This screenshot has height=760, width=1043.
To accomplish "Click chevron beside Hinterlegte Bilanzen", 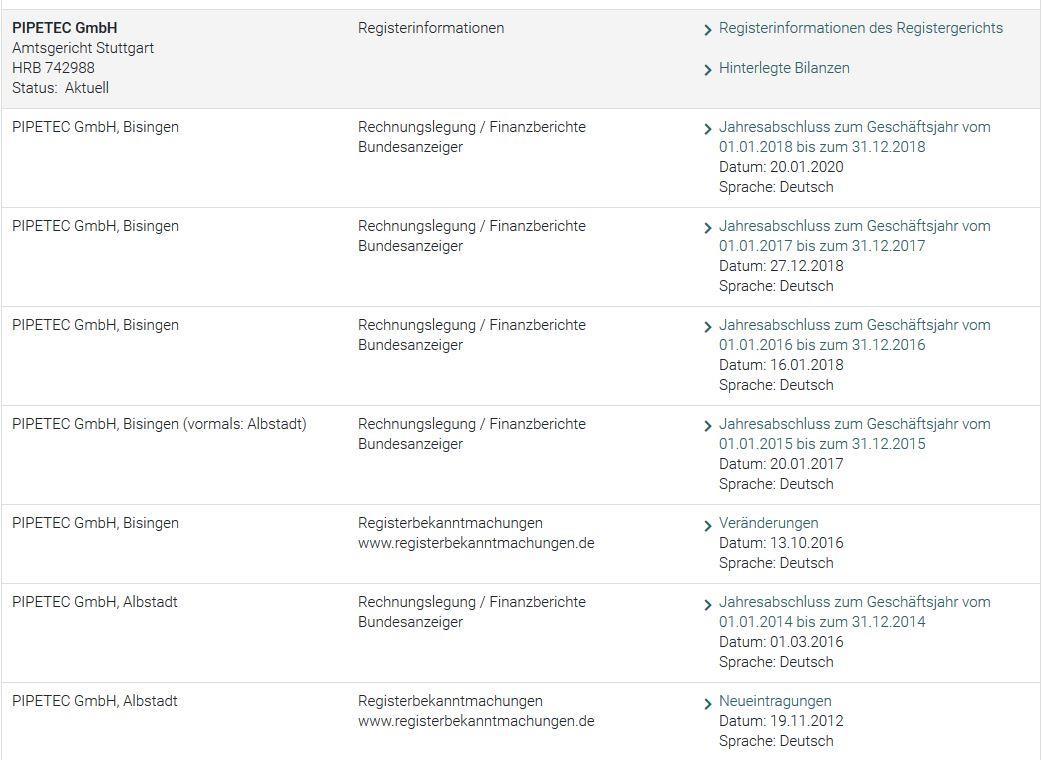I will [x=708, y=70].
